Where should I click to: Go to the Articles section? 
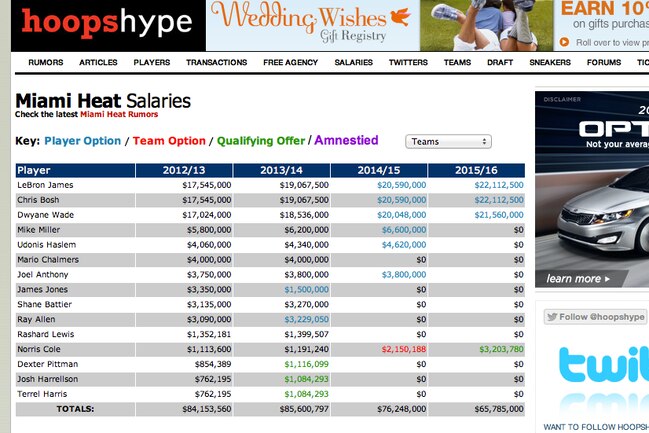click(x=98, y=63)
